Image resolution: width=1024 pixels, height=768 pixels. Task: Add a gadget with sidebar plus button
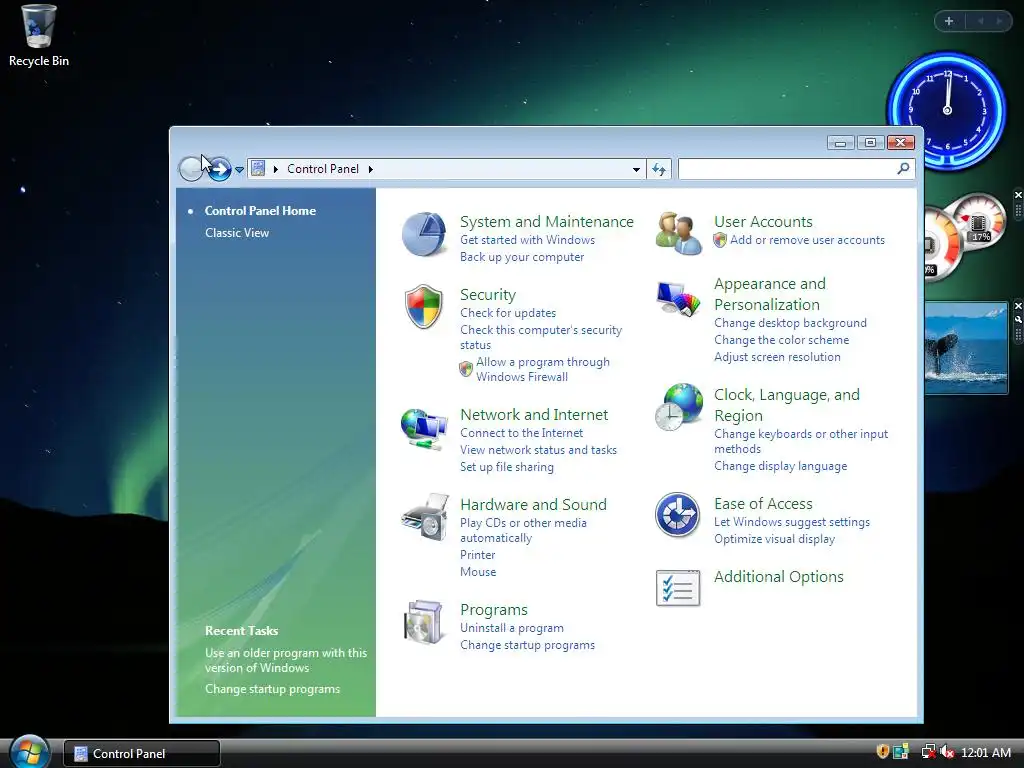pyautogui.click(x=949, y=21)
